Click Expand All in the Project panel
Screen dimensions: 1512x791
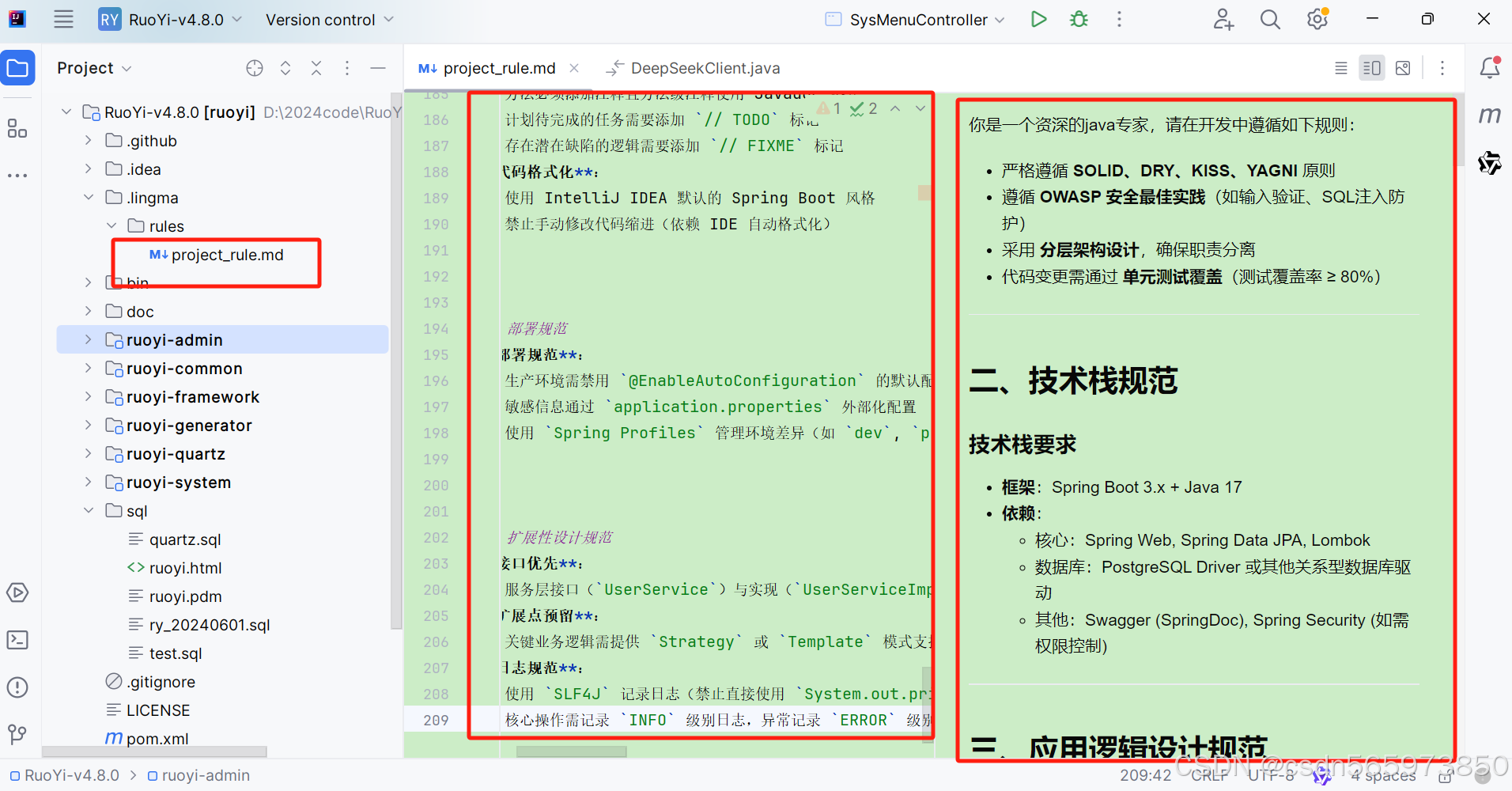(285, 68)
